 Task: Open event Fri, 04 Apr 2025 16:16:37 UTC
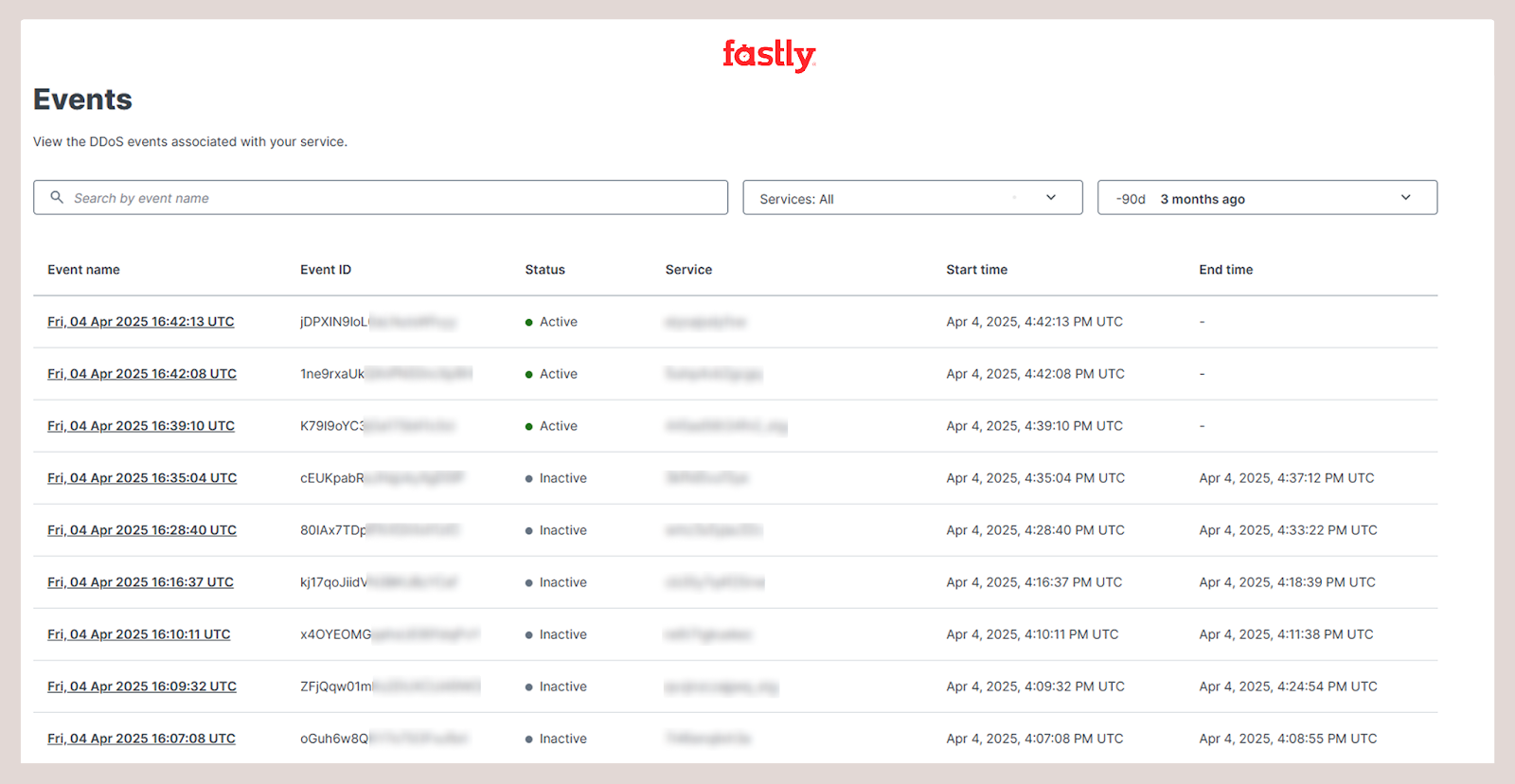coord(140,582)
